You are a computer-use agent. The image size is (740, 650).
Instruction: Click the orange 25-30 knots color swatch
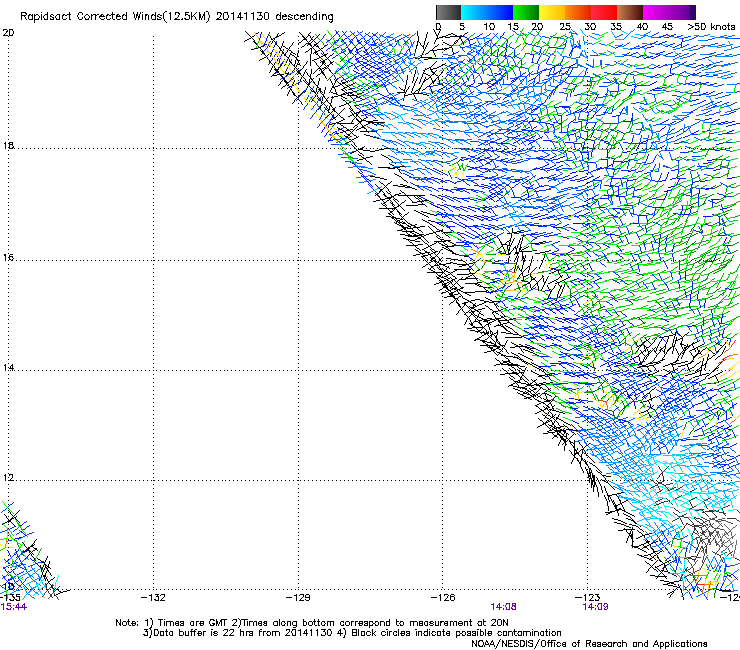coord(578,12)
